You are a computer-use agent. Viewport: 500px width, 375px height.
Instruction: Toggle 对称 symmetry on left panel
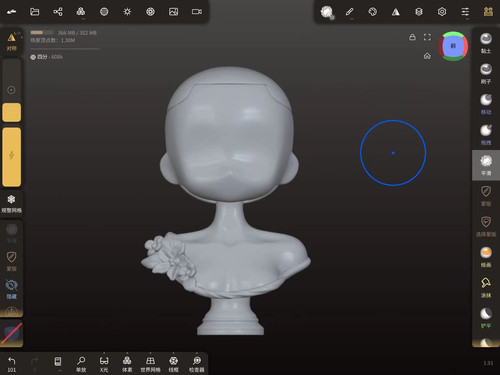click(x=12, y=42)
